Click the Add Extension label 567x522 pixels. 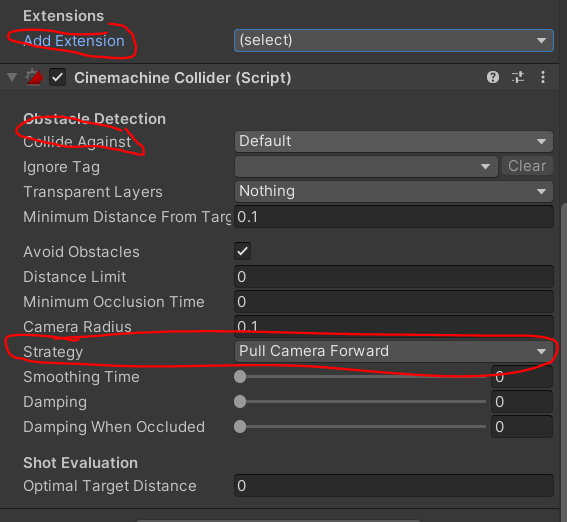(x=74, y=41)
